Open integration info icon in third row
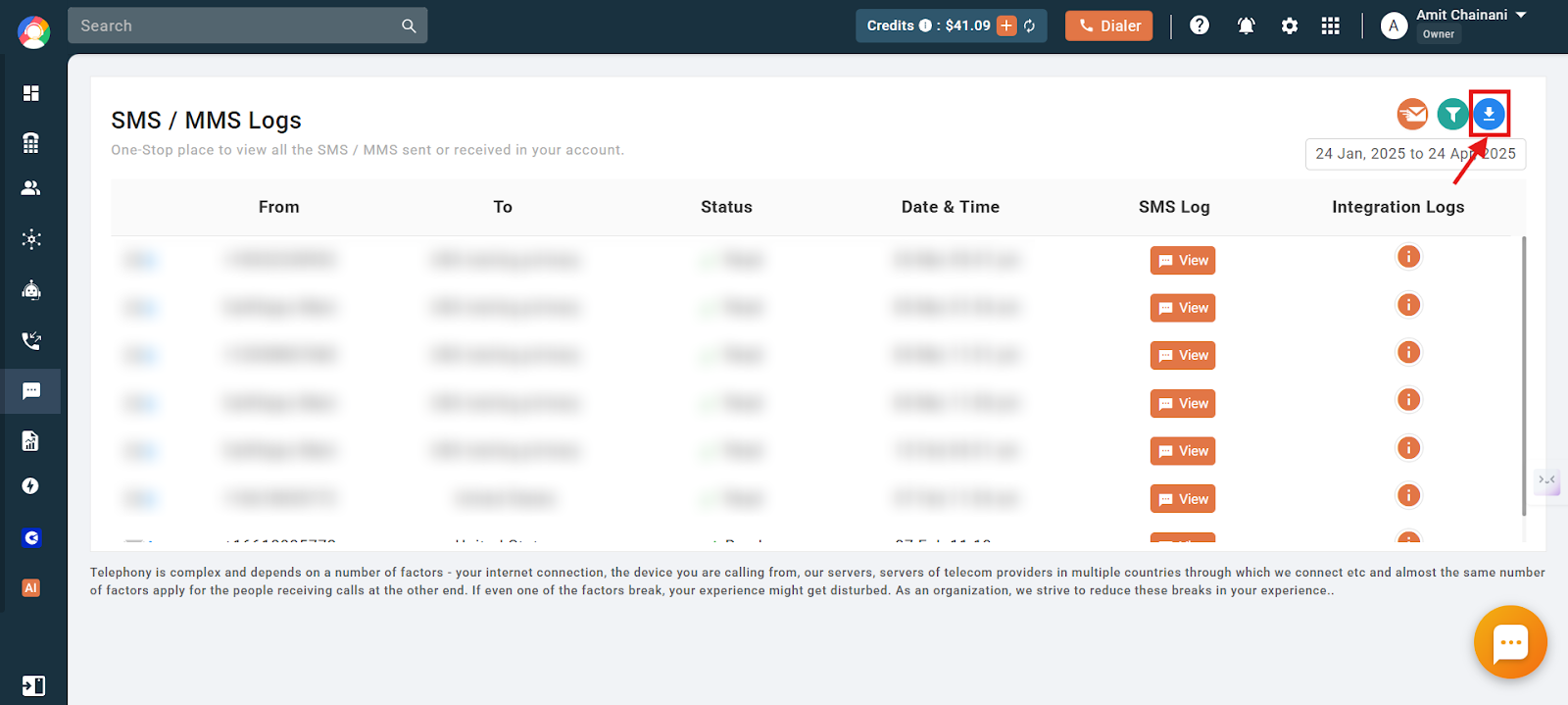 [x=1408, y=352]
